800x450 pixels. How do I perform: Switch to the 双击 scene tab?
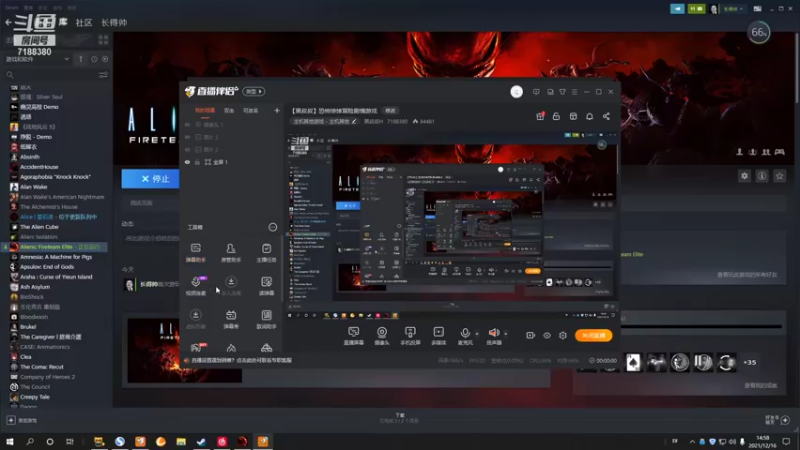229,110
